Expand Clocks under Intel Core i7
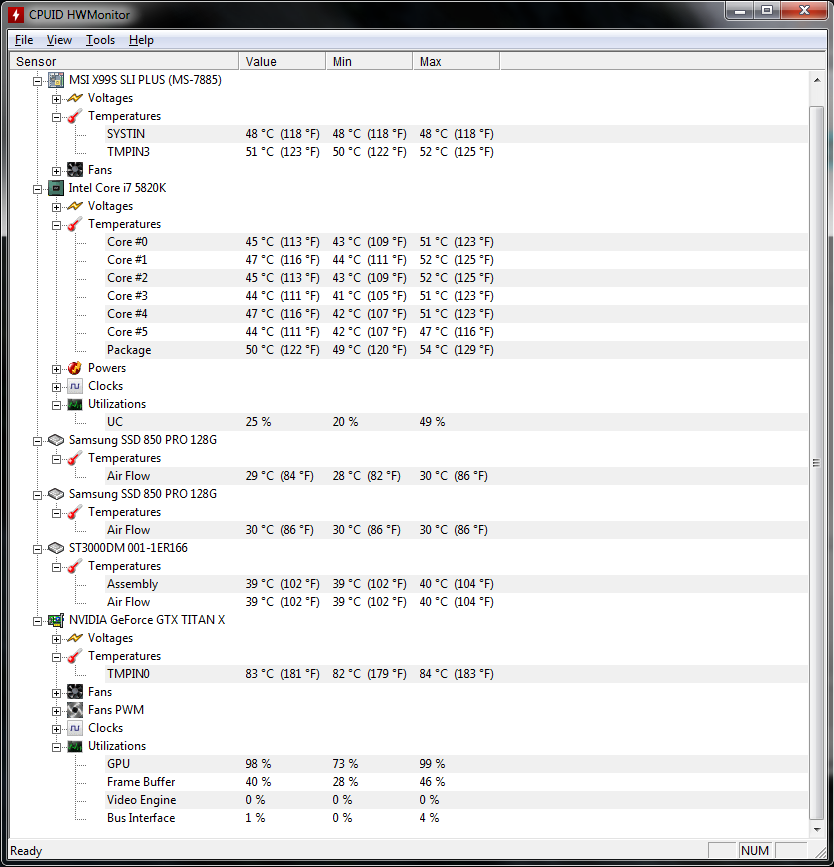Viewport: 834px width, 867px height. point(56,387)
